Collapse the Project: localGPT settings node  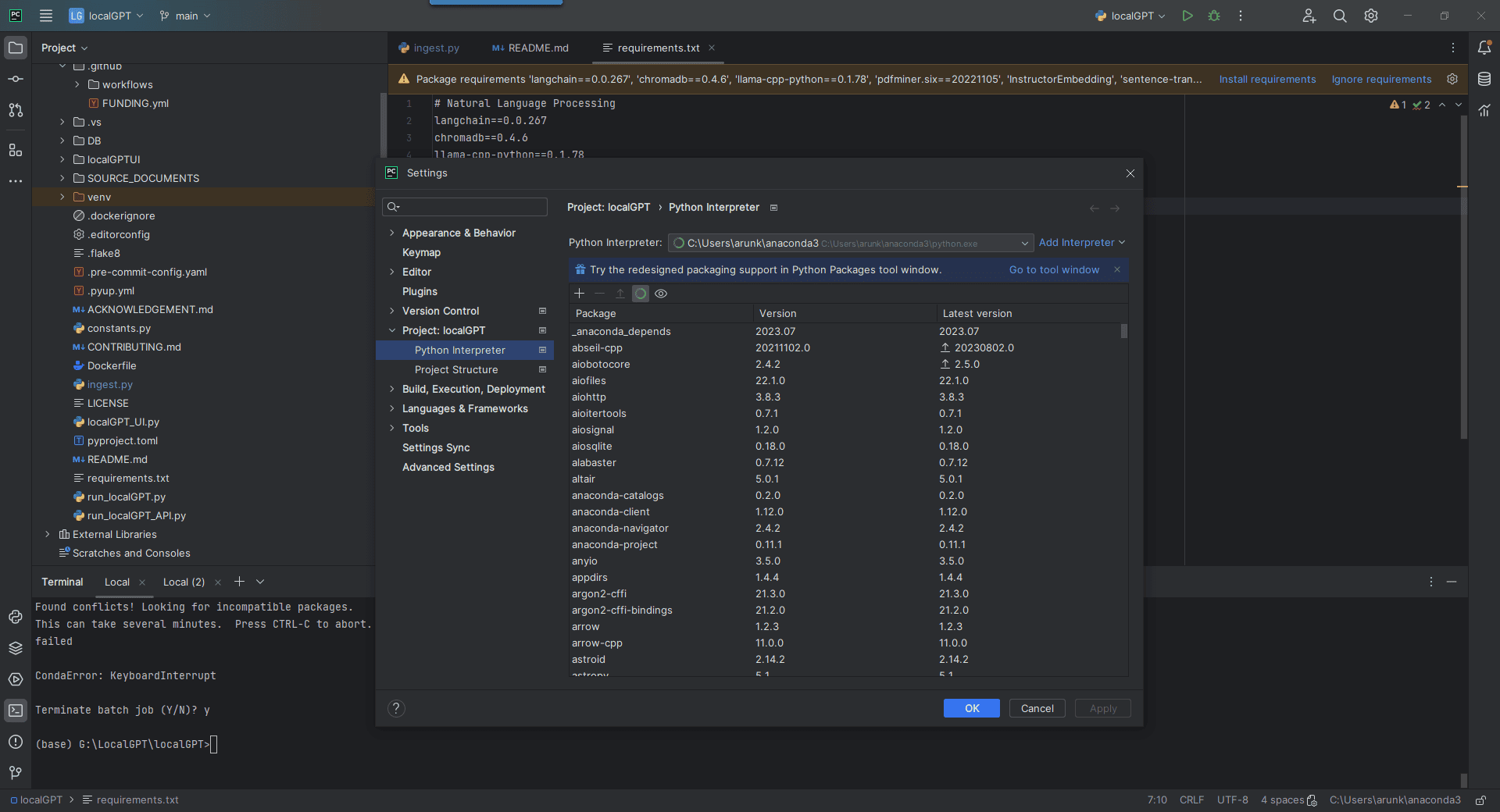point(392,330)
